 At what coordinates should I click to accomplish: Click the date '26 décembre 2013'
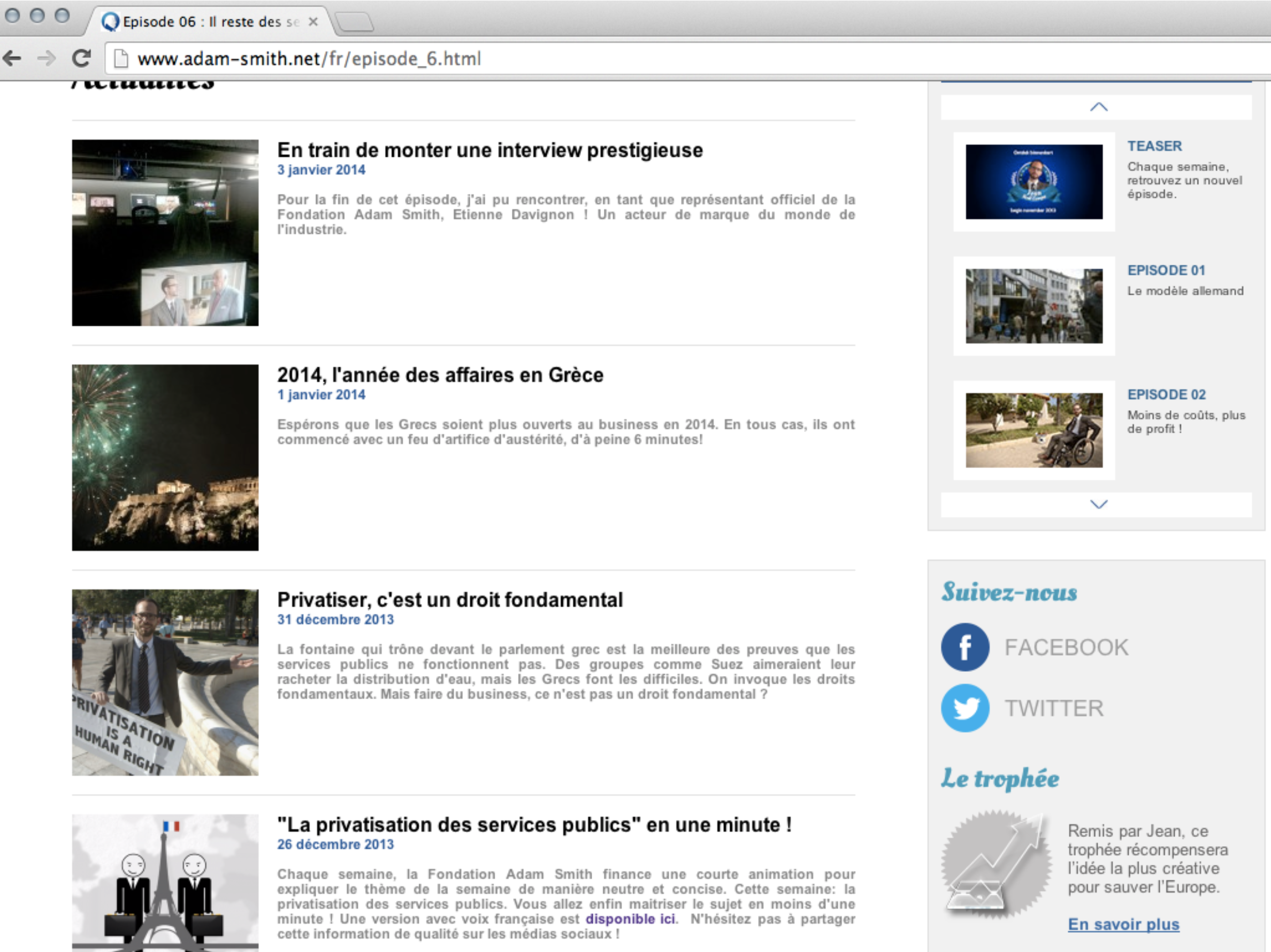tap(335, 844)
